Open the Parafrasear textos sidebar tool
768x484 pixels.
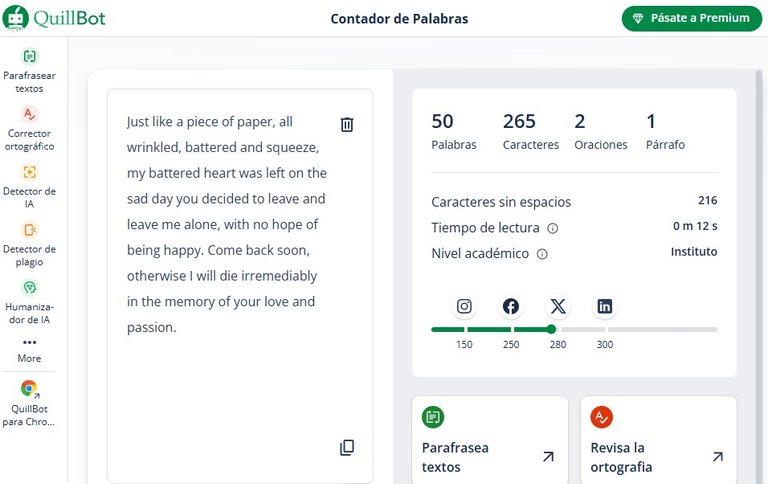pos(29,71)
